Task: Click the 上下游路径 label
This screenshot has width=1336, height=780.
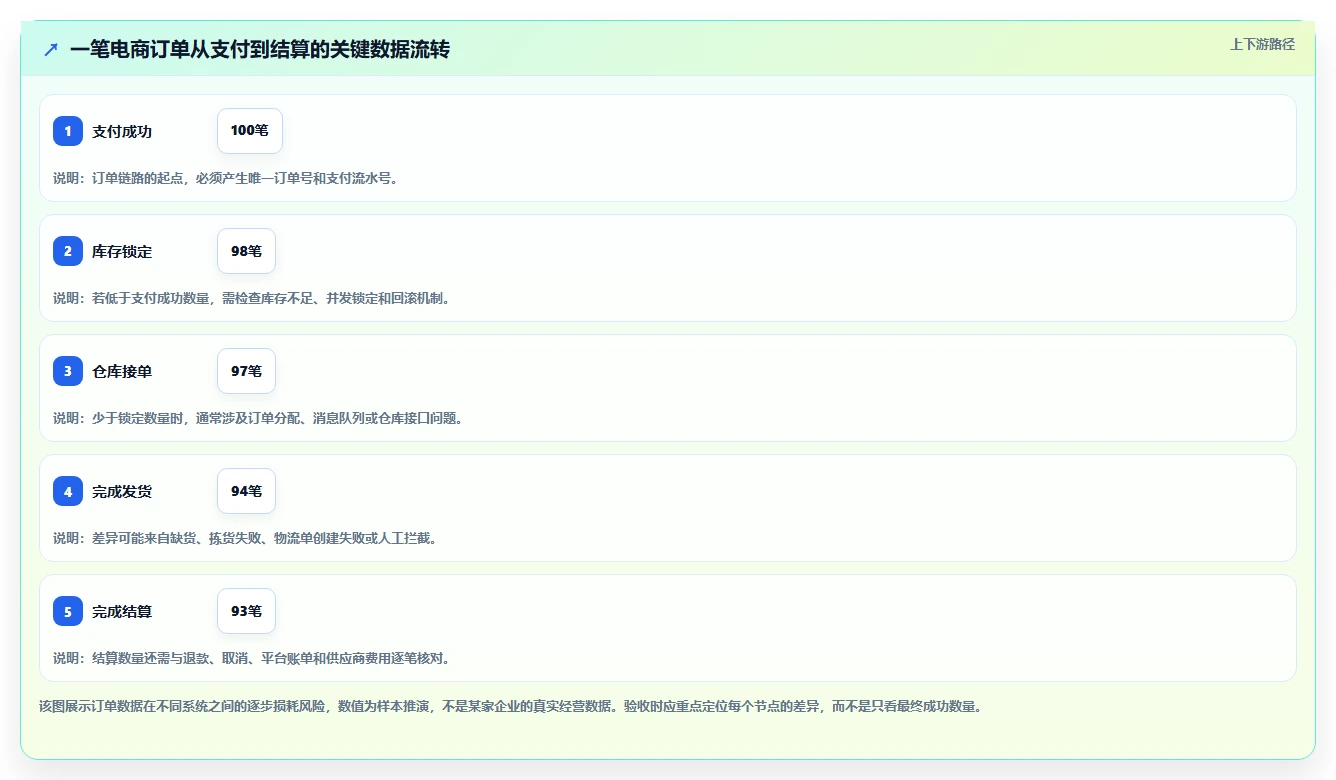Action: 1262,44
